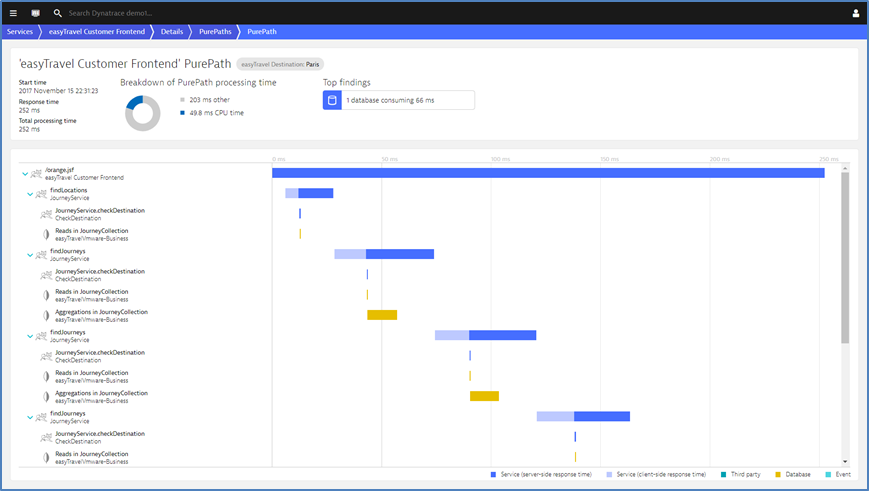Click the easyTravel Destination: Paris tag
The height and width of the screenshot is (491, 869).
(x=280, y=64)
